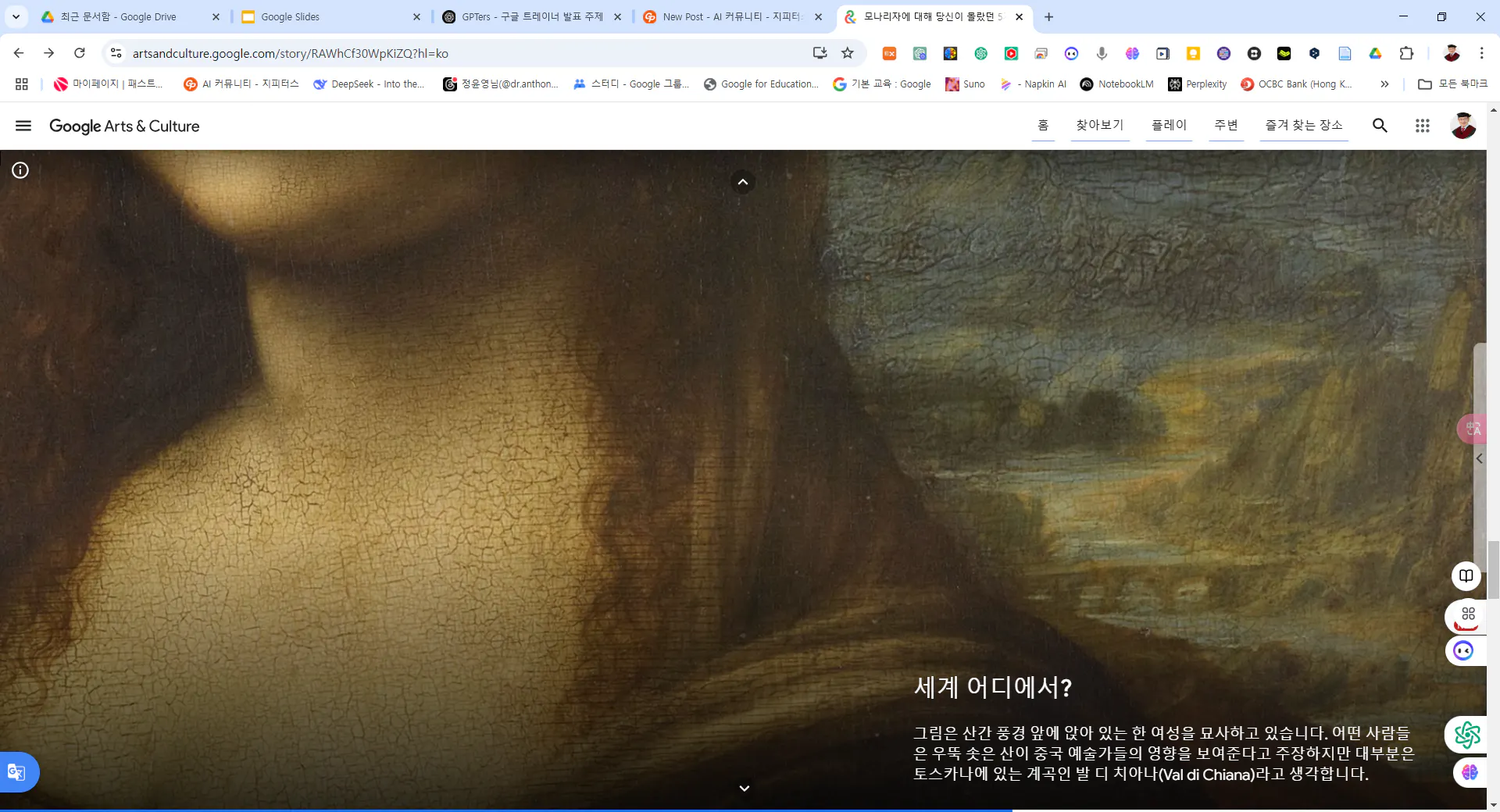Close the Google Drive tab

click(x=216, y=16)
